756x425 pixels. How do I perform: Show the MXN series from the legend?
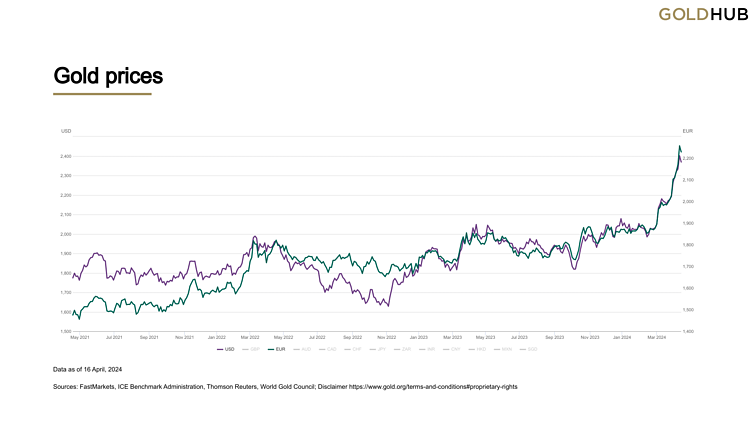tap(506, 349)
